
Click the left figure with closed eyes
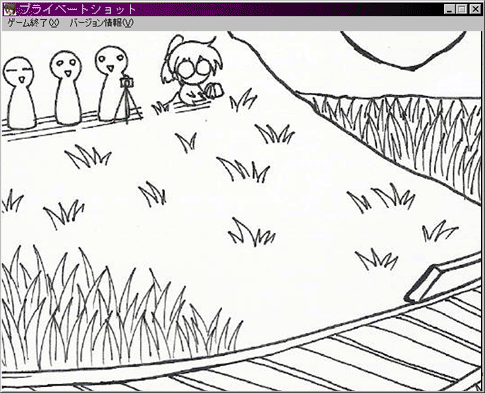[x=20, y=93]
